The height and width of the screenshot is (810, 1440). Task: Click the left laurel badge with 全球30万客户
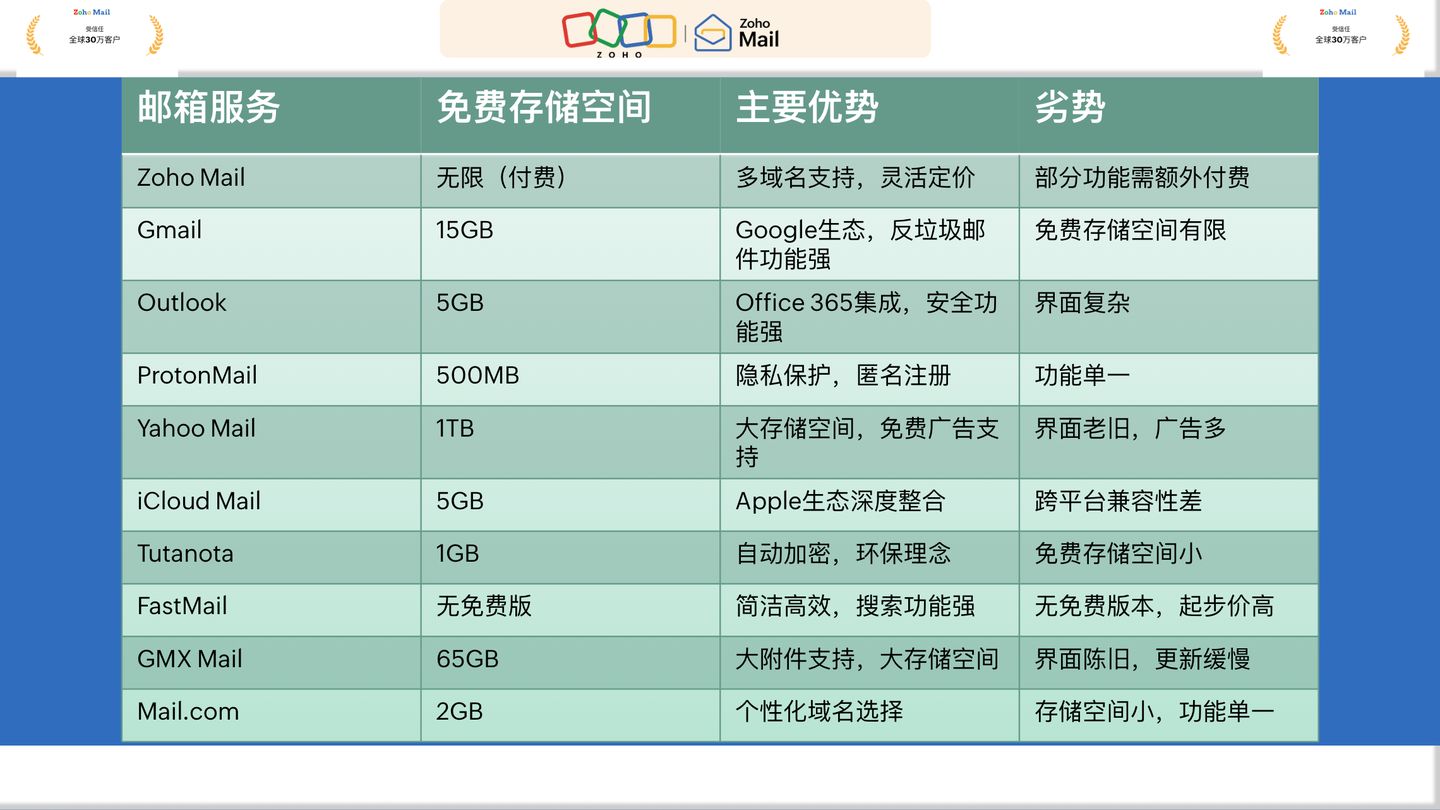pos(95,34)
